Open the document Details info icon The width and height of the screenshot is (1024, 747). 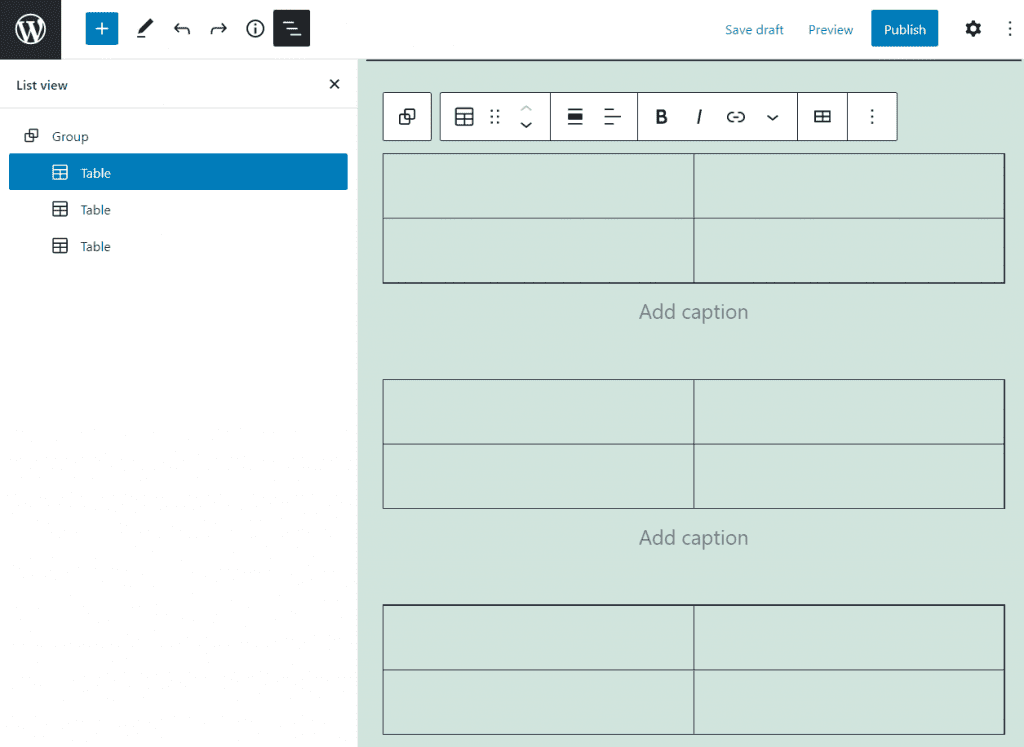coord(254,28)
